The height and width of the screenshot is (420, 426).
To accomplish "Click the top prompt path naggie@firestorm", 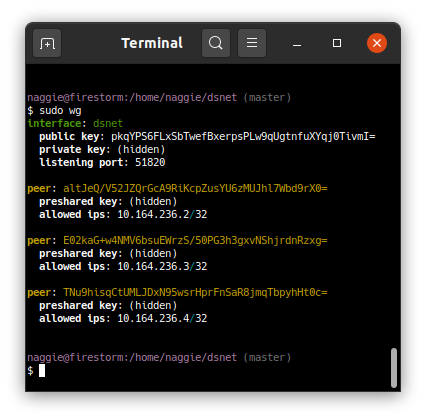I will point(77,97).
